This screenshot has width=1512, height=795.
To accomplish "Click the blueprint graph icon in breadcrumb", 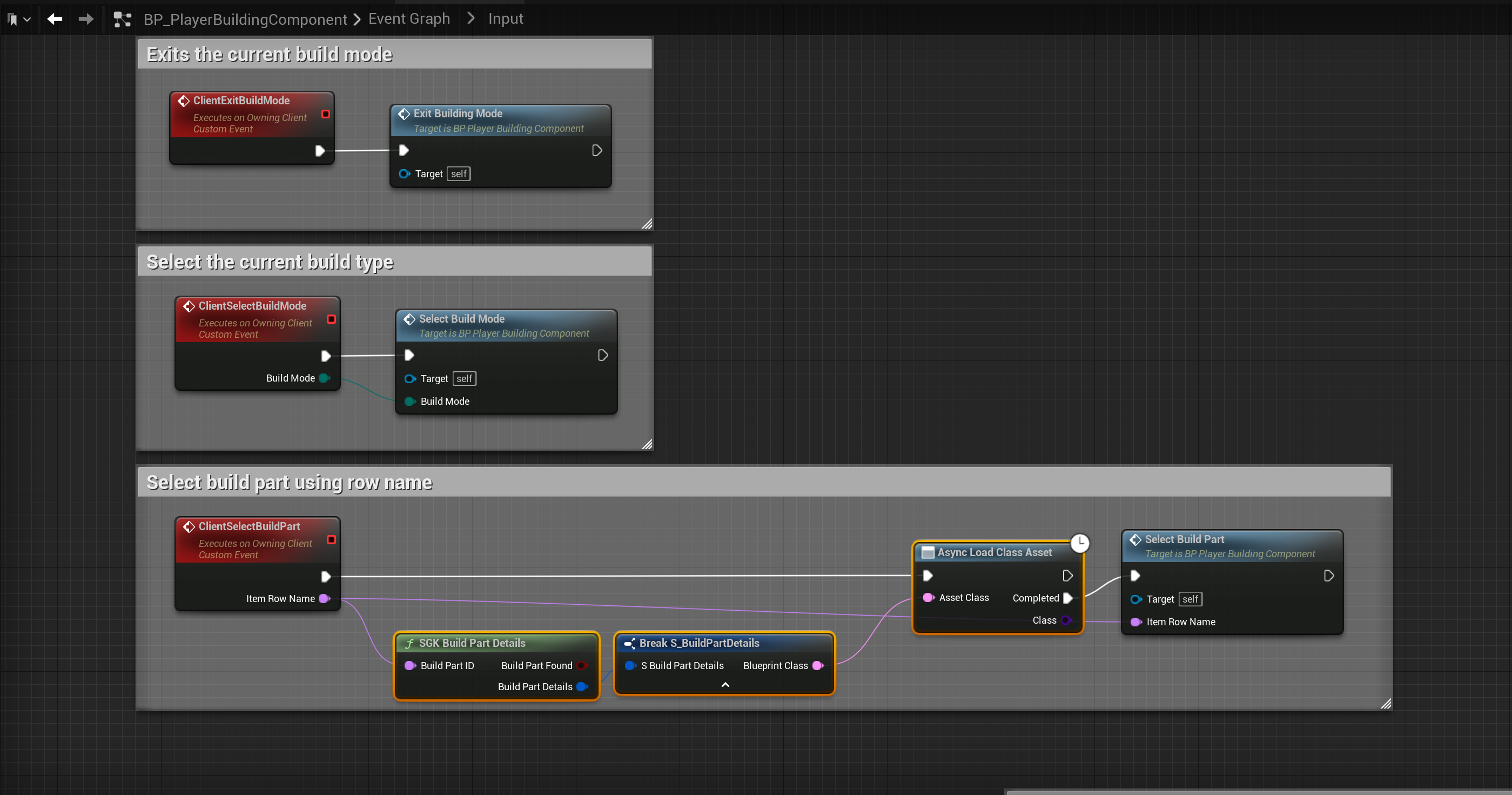I will tap(122, 19).
